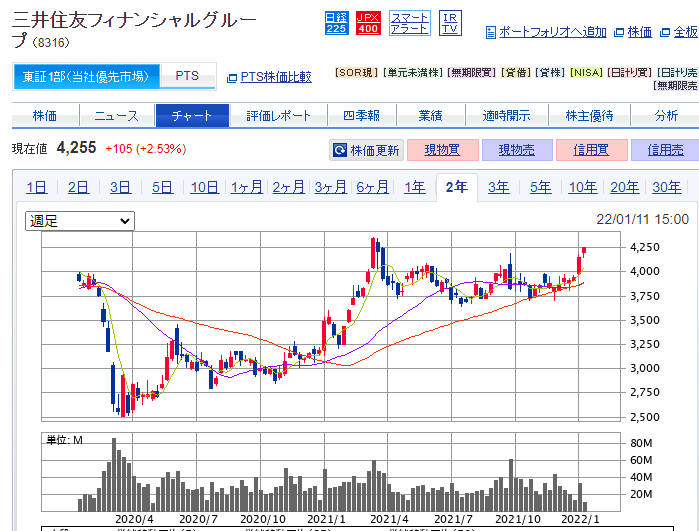This screenshot has height=531, width=699.
Task: Select the 東証1部(当社優先市場) market tab
Action: [86, 77]
